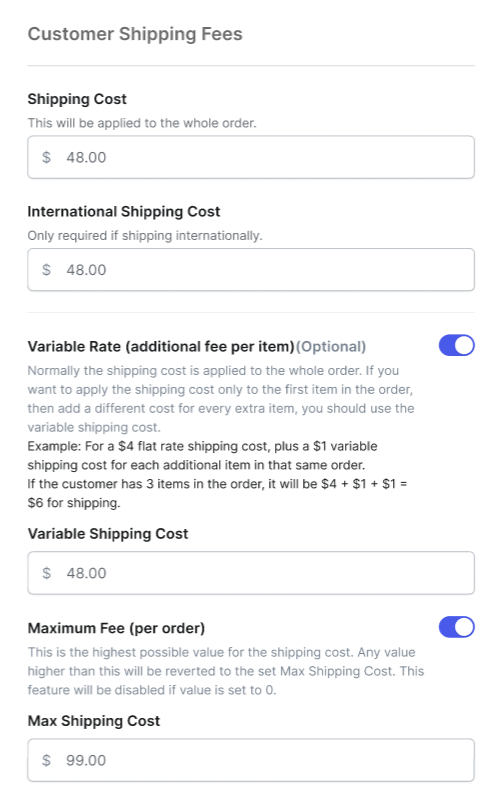Edit the Variable Shipping Cost value box

tap(251, 573)
